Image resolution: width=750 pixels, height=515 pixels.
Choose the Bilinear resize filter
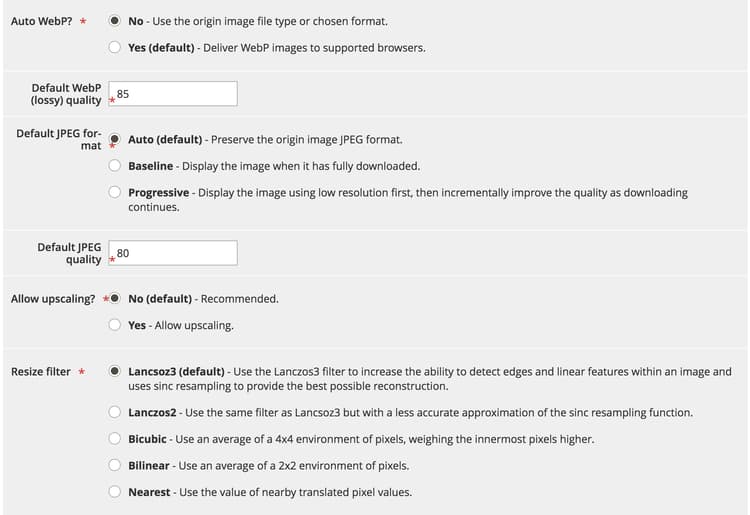[x=114, y=465]
